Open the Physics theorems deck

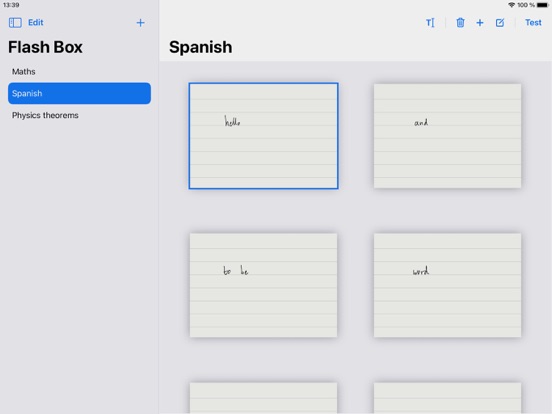coord(79,115)
